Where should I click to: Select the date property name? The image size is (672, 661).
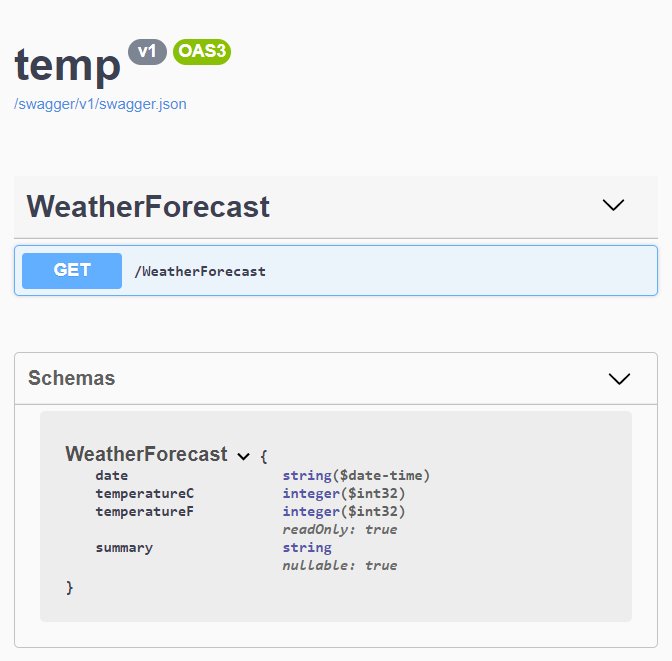pos(112,475)
